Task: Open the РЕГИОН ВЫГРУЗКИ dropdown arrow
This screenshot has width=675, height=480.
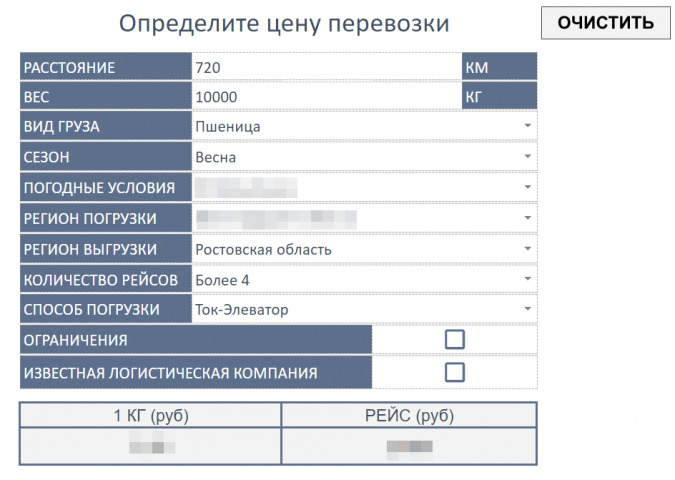Action: (x=527, y=248)
